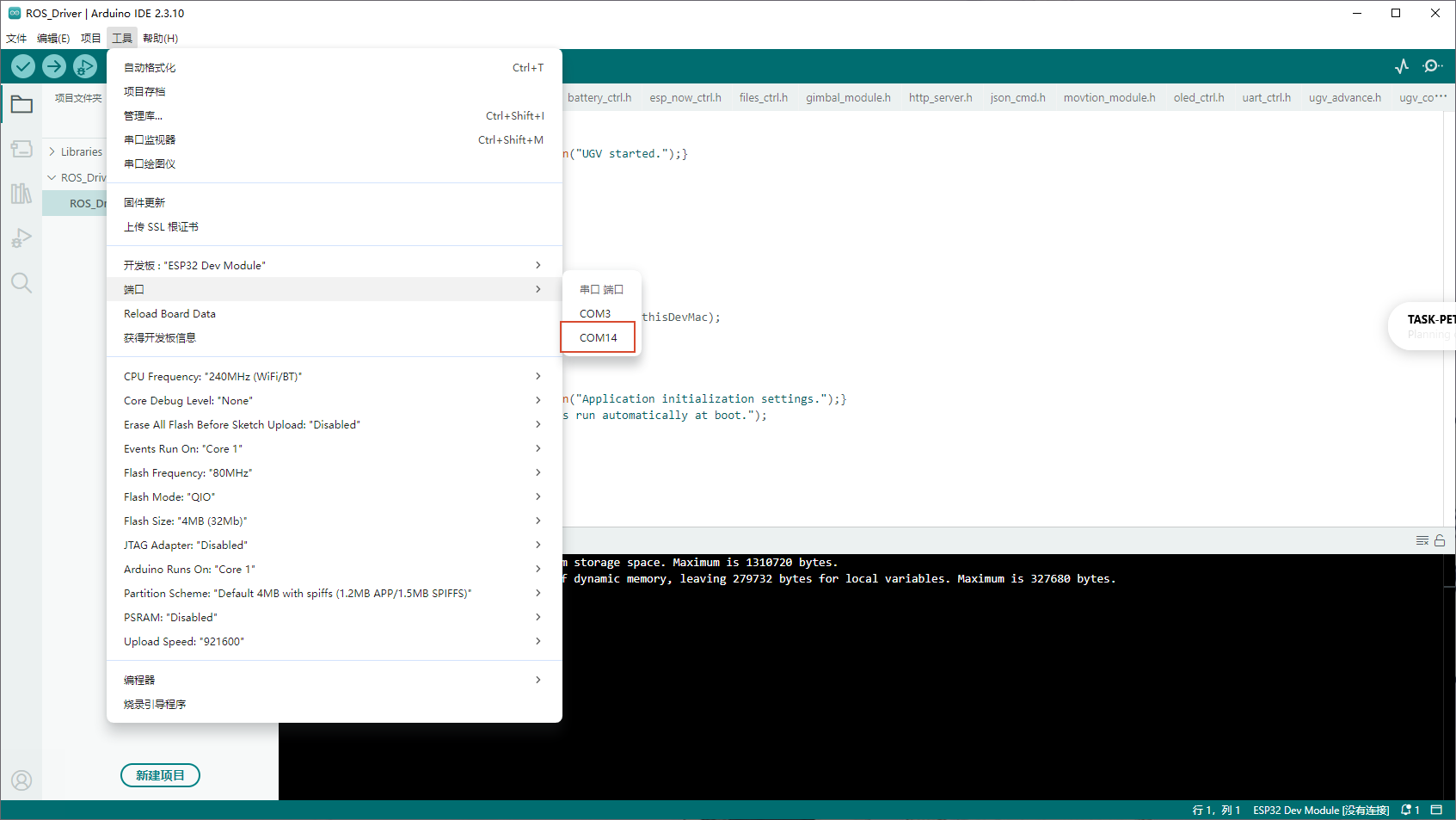Click ESP32 Dev Module status bar entry
This screenshot has width=1456, height=820.
tap(1321, 810)
